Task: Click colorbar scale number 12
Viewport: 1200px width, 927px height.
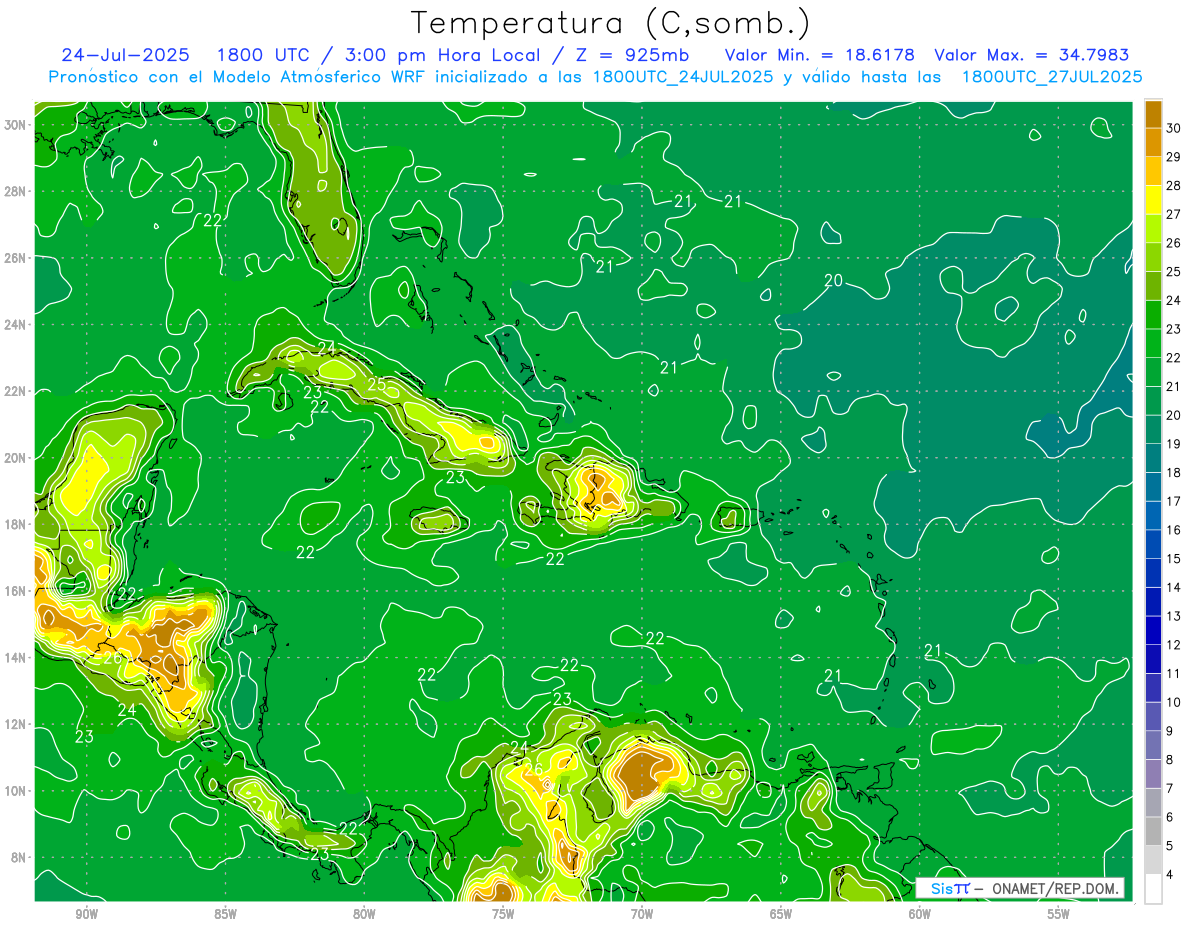Action: tap(1173, 645)
